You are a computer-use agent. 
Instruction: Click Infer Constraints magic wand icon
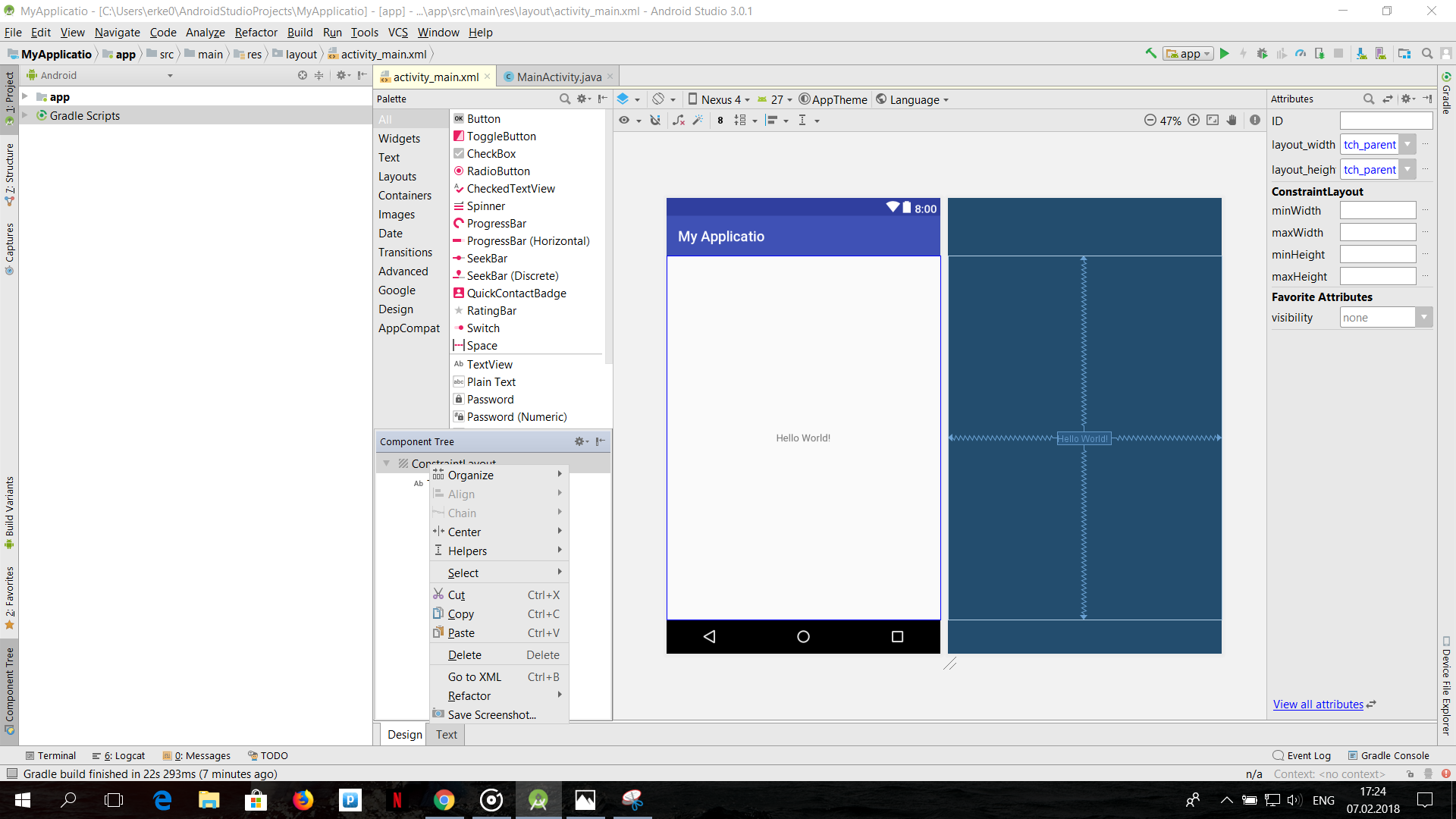(698, 121)
